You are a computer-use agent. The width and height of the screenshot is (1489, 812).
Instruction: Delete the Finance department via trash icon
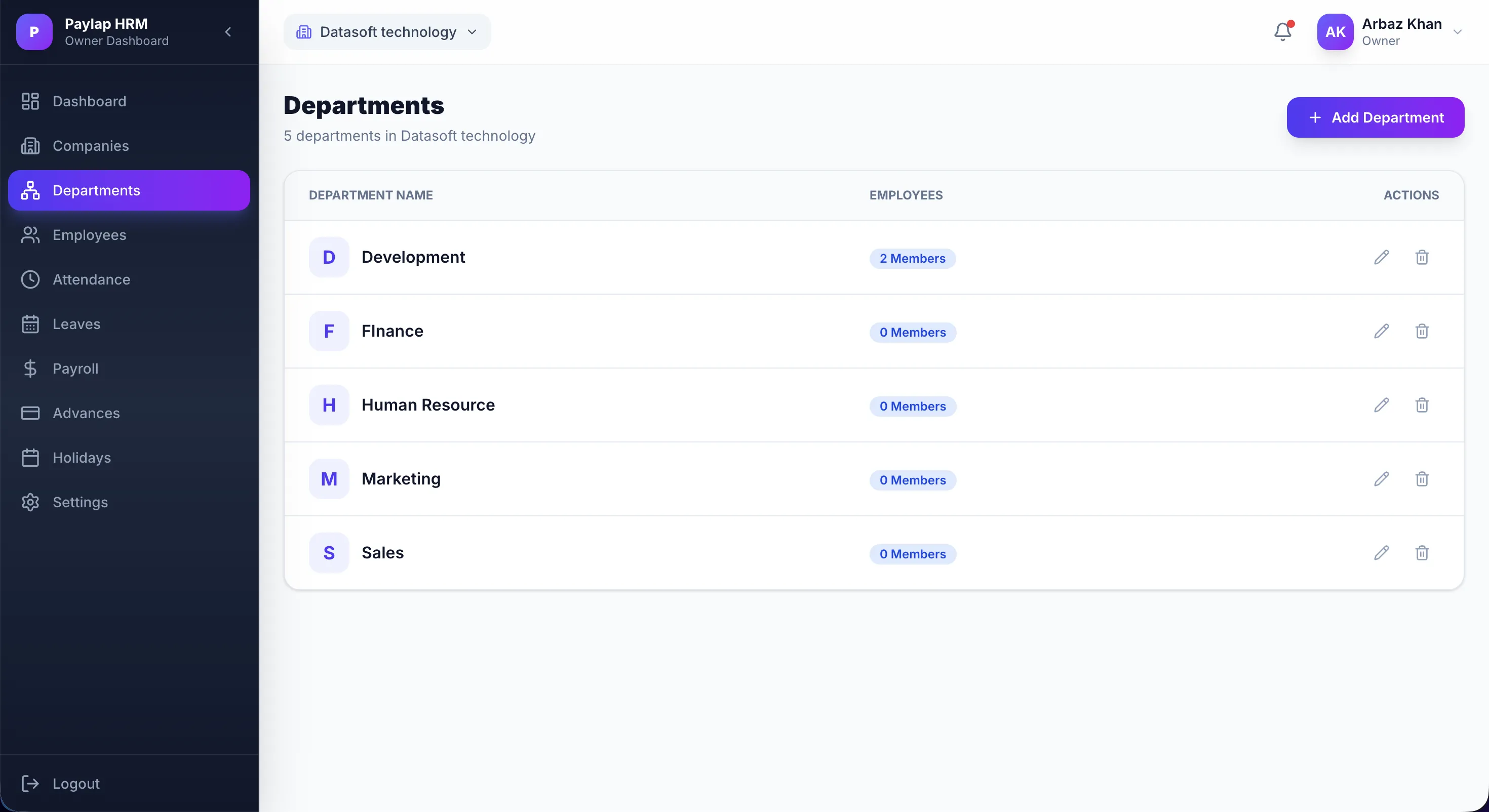[1421, 331]
